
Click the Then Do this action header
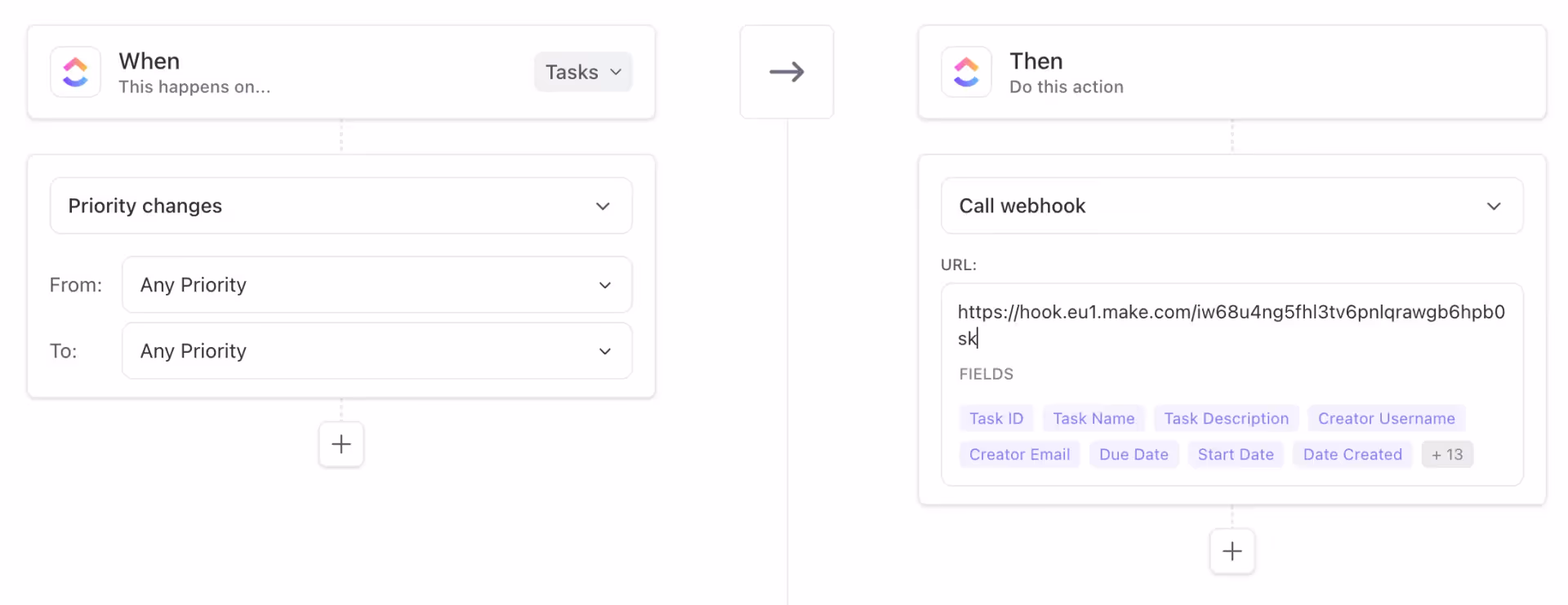(x=1066, y=72)
